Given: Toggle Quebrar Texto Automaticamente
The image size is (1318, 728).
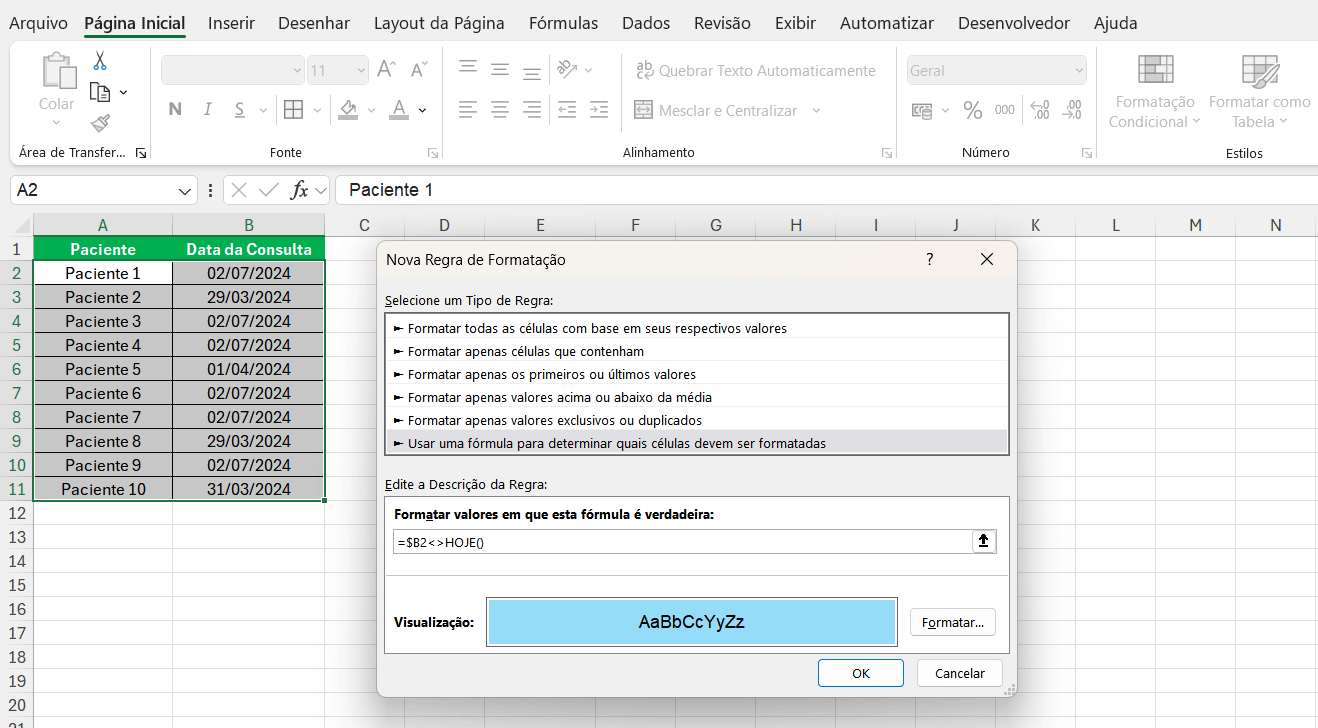Looking at the screenshot, I should 755,71.
